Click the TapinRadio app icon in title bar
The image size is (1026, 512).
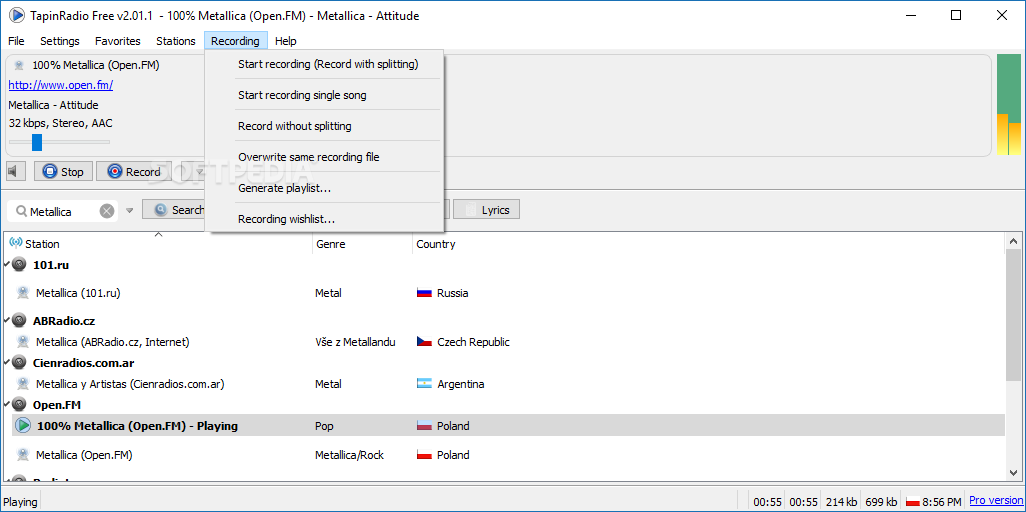tap(16, 15)
